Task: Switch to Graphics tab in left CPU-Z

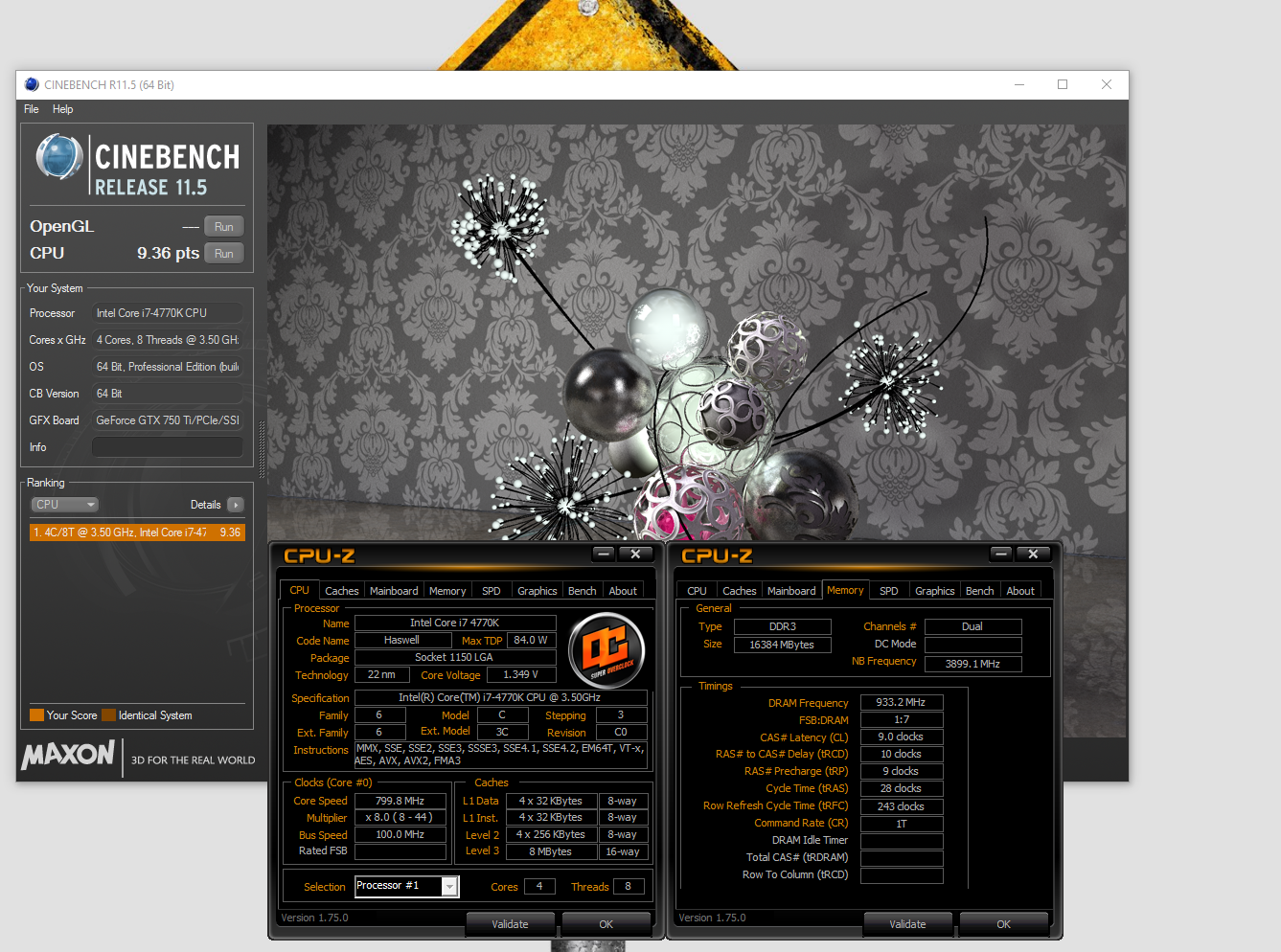Action: 538,591
